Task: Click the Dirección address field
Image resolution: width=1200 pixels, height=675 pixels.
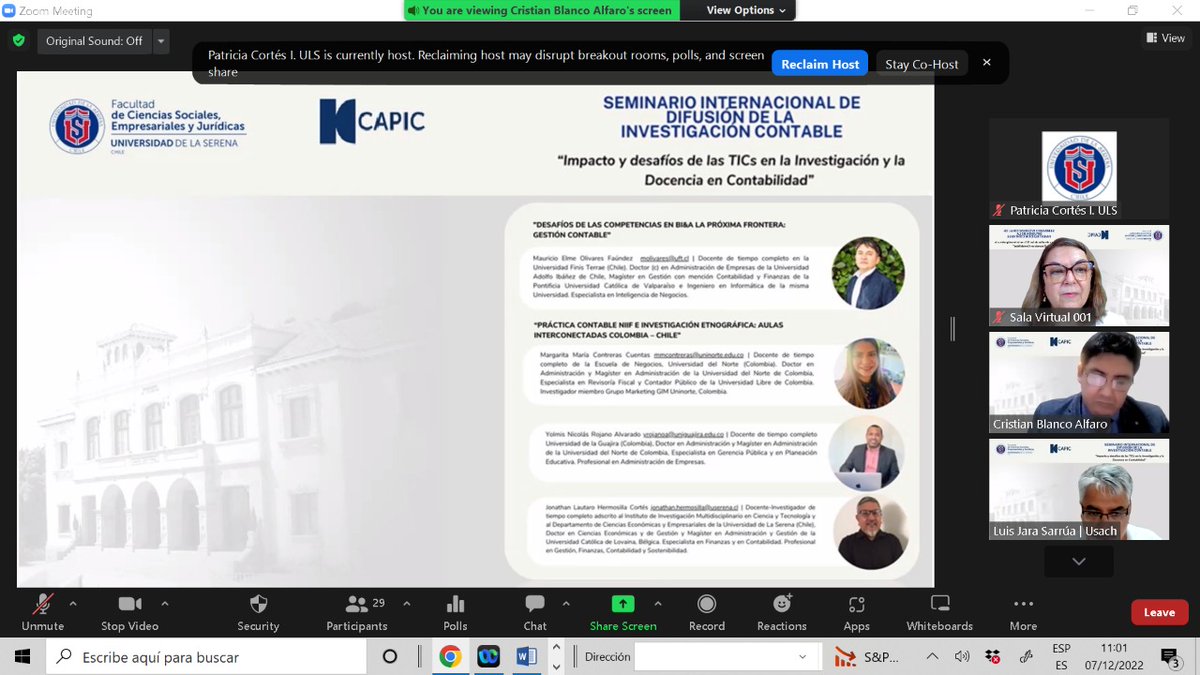Action: [715, 657]
